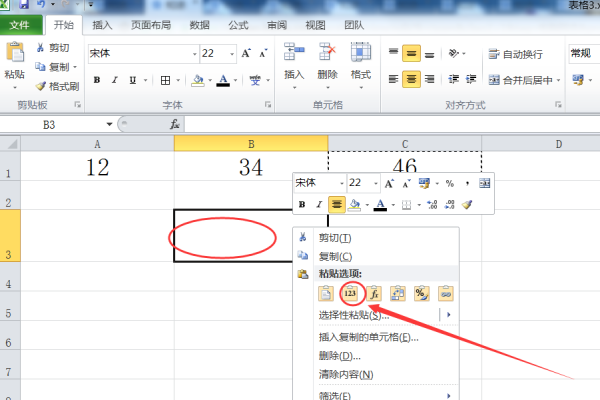Click Decrease Indent in alignment group
This screenshot has width=600, height=400.
(x=454, y=79)
